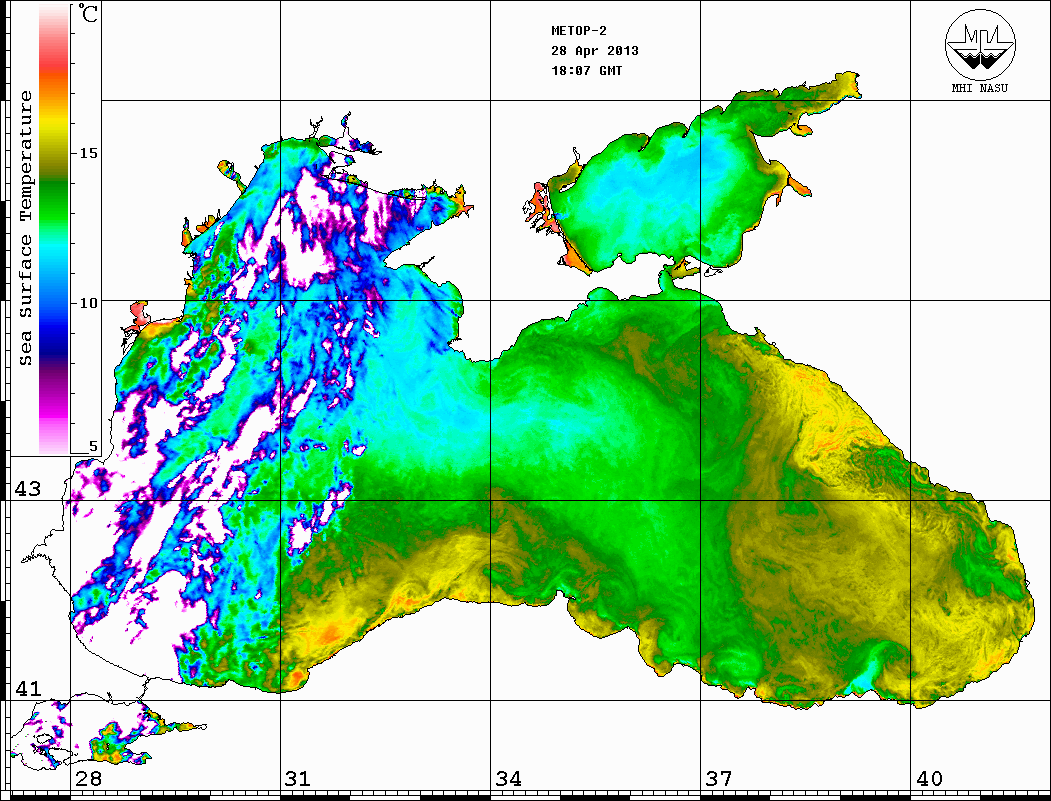Click the 'Sea Surface Temperature' legend title
Image resolution: width=1051 pixels, height=801 pixels.
25,229
